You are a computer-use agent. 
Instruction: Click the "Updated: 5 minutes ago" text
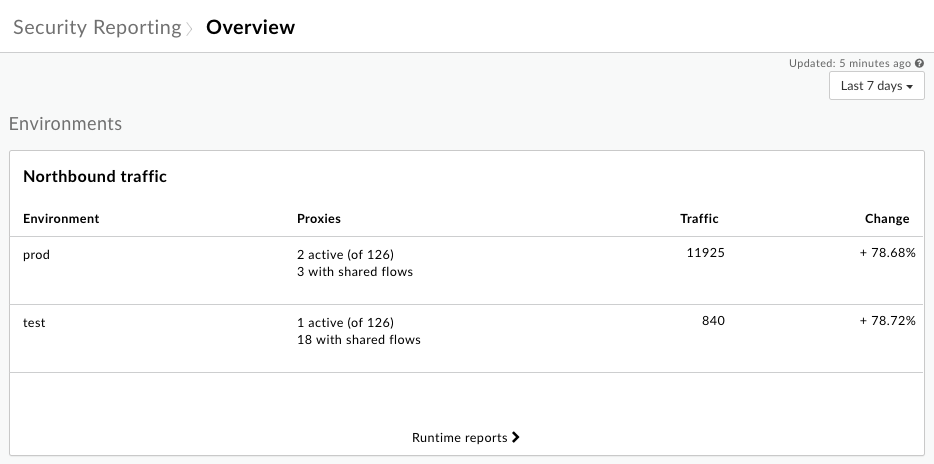tap(849, 63)
